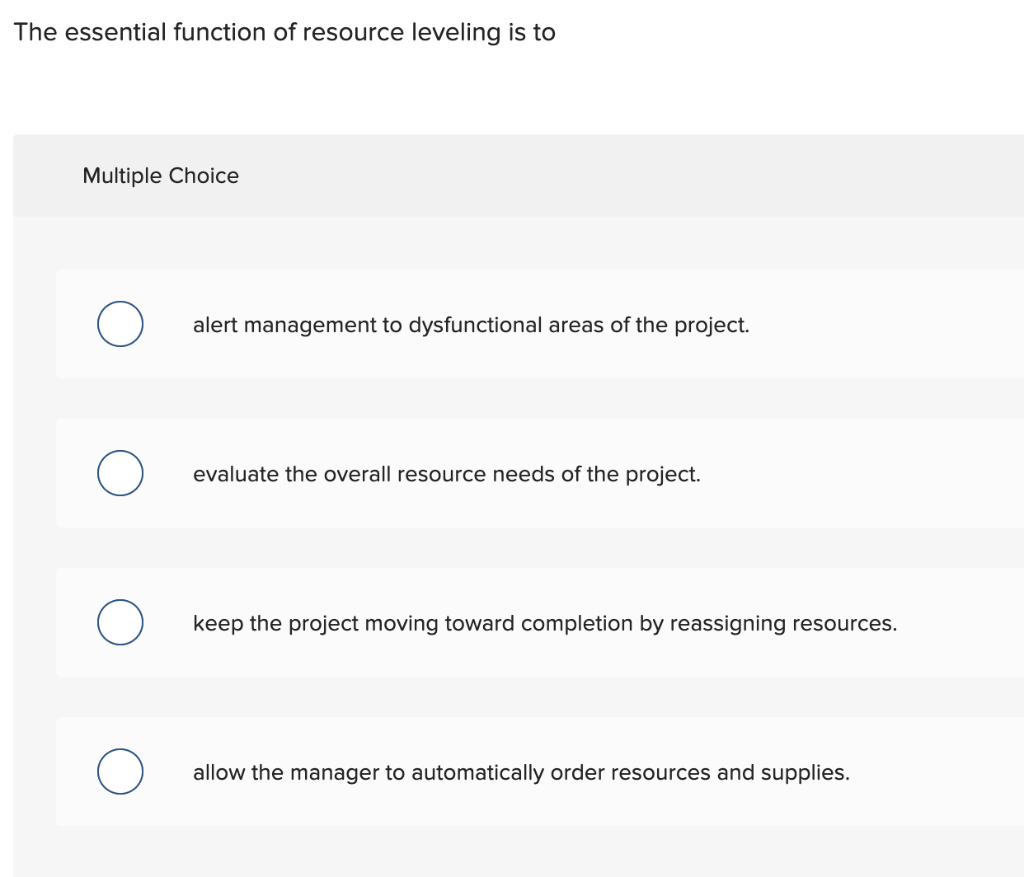Select the radio button for 'keep the project moving toward completion'
Viewport: 1024px width, 877px height.
[x=119, y=621]
